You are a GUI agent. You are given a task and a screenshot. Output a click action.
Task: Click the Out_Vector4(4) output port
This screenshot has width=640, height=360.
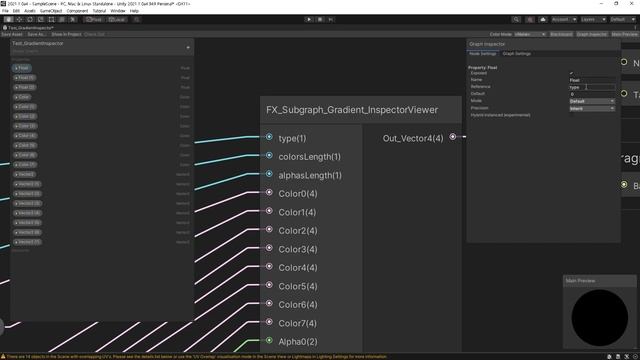pyautogui.click(x=453, y=137)
